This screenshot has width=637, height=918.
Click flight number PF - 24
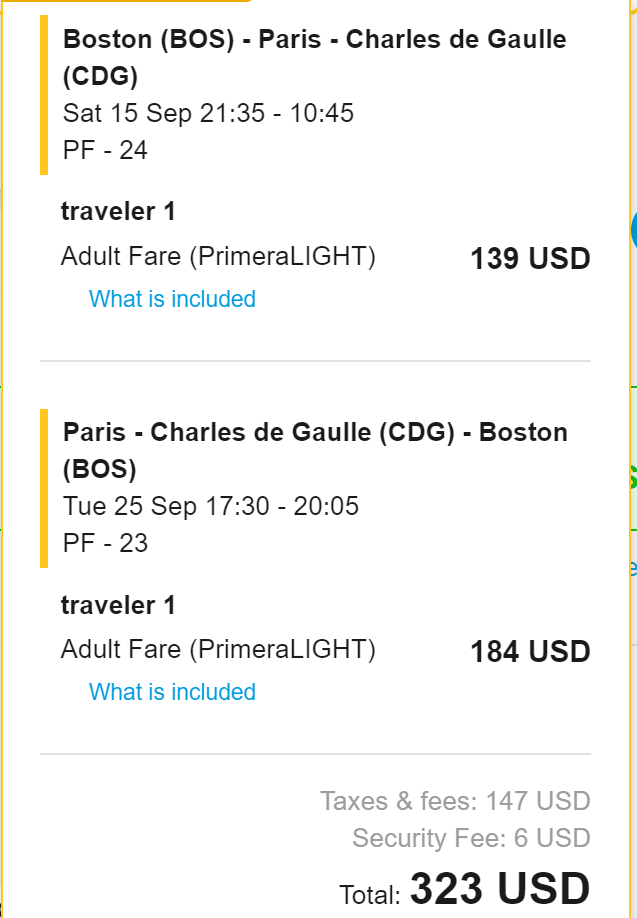[x=105, y=150]
